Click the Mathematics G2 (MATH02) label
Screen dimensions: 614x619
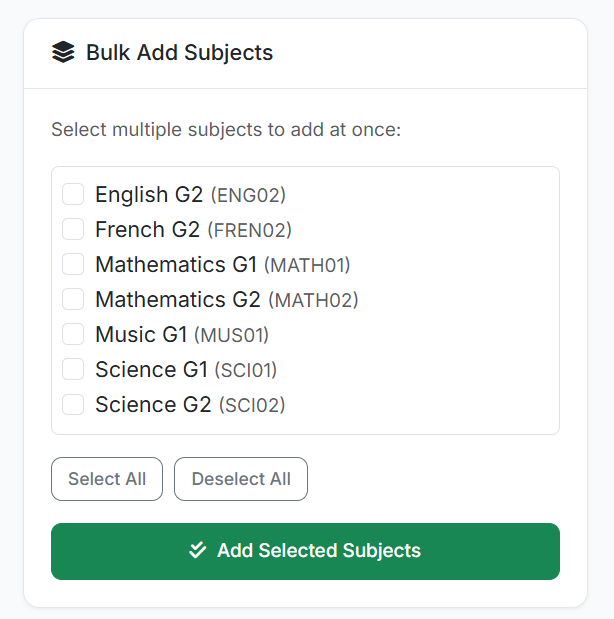(226, 299)
